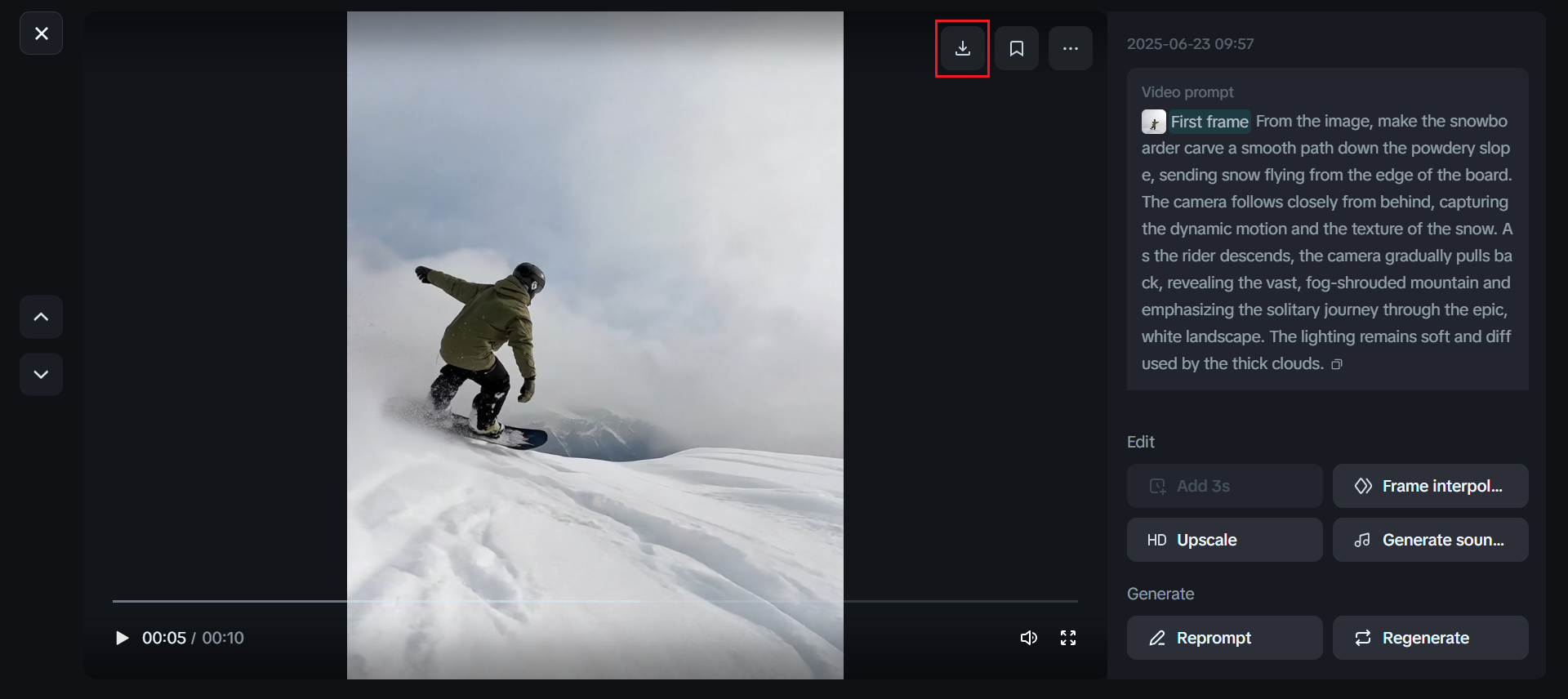
Task: Click the 00:05 current time text
Action: pyautogui.click(x=164, y=638)
